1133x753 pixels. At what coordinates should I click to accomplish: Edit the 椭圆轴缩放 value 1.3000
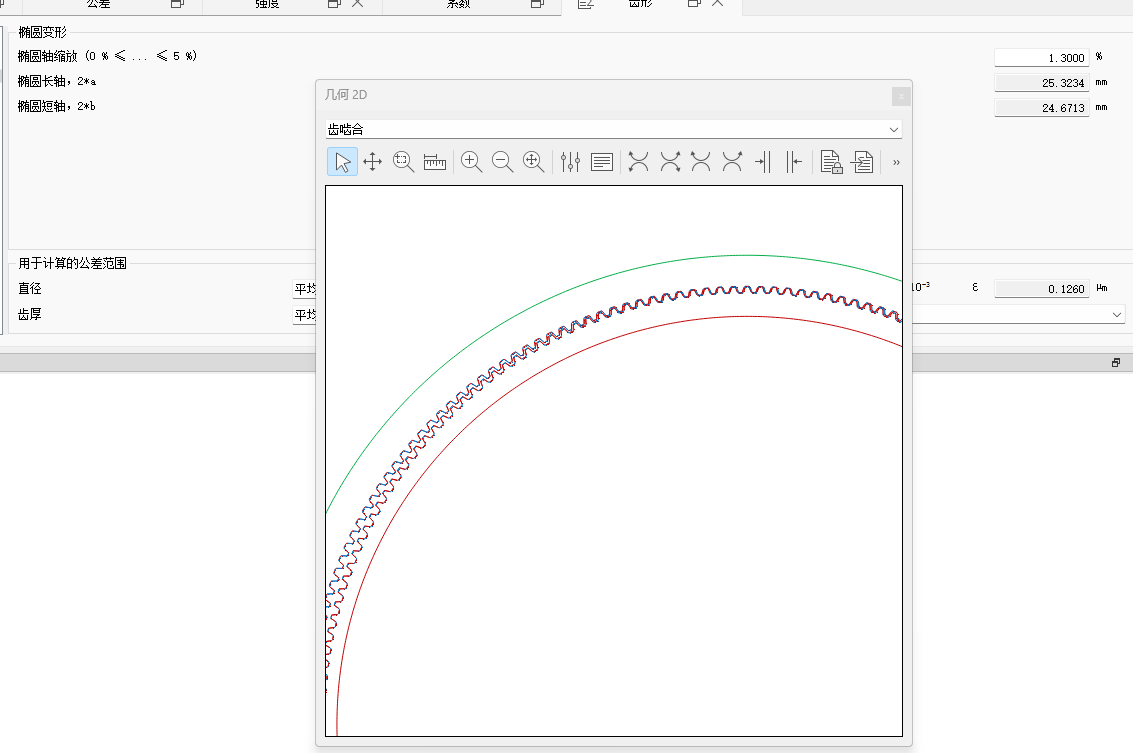coord(1041,58)
